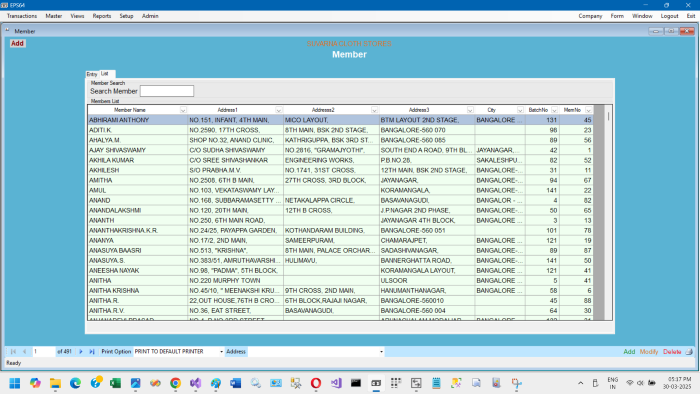Viewport: 700px width, 394px height.
Task: Click the printer icon beside Delete
Action: [689, 352]
